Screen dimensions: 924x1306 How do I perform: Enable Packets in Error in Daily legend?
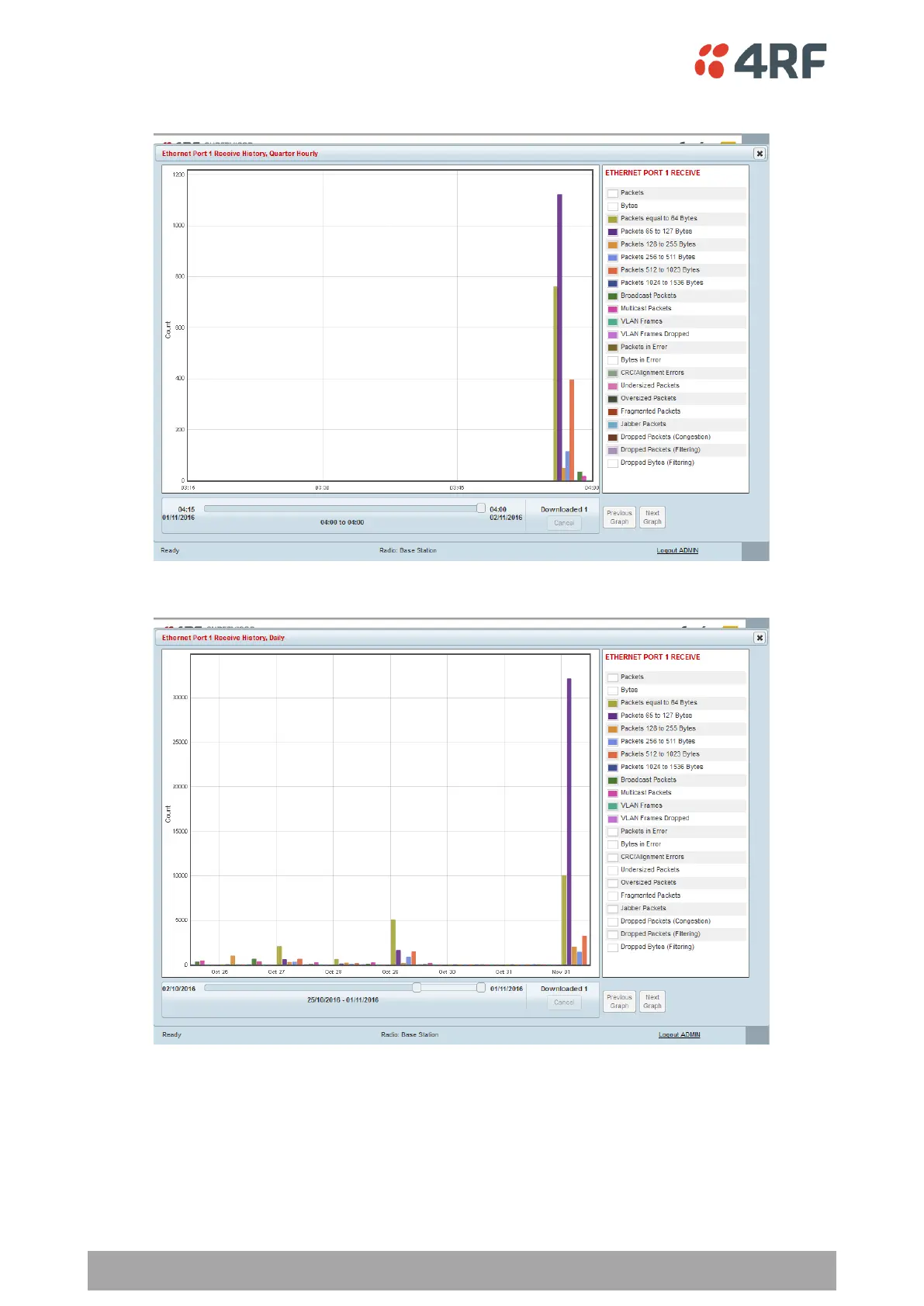coord(612,832)
